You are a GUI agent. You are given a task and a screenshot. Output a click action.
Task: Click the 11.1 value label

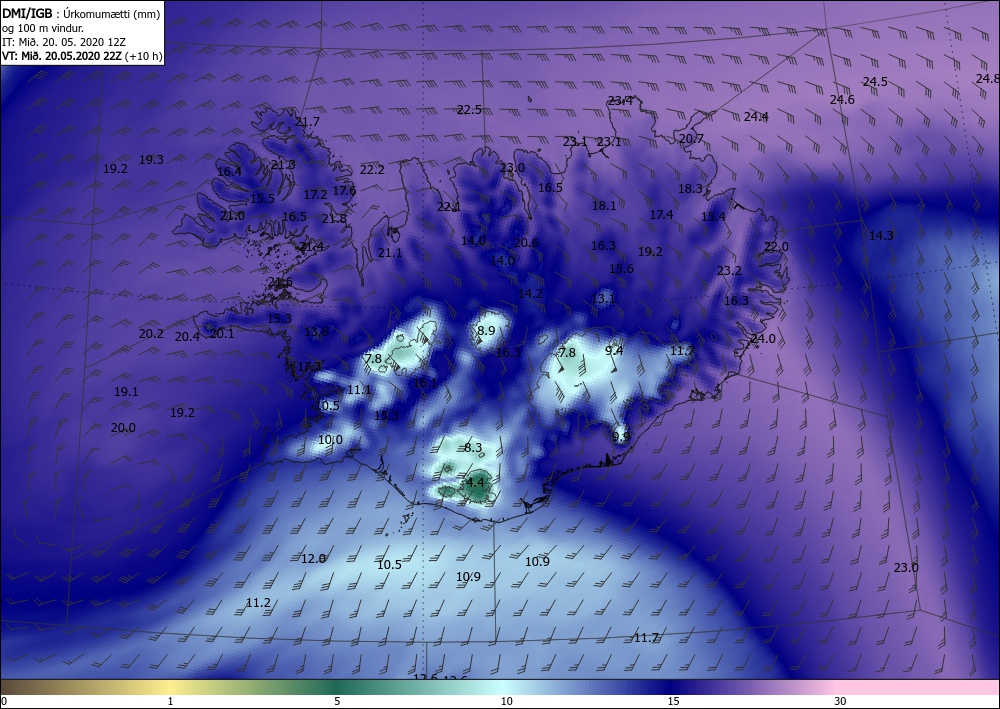[359, 389]
